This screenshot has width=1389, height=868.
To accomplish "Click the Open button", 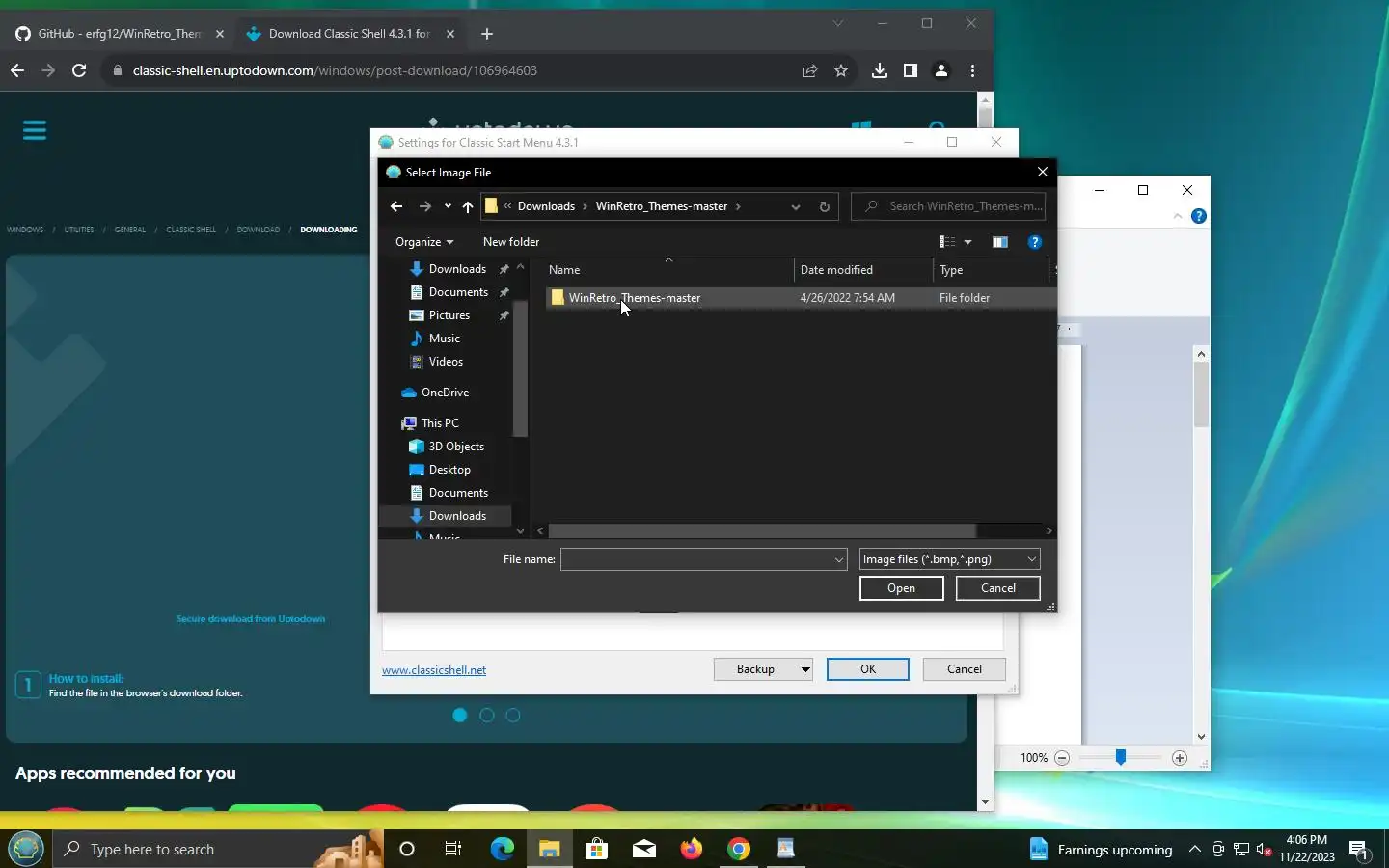I will 902,588.
